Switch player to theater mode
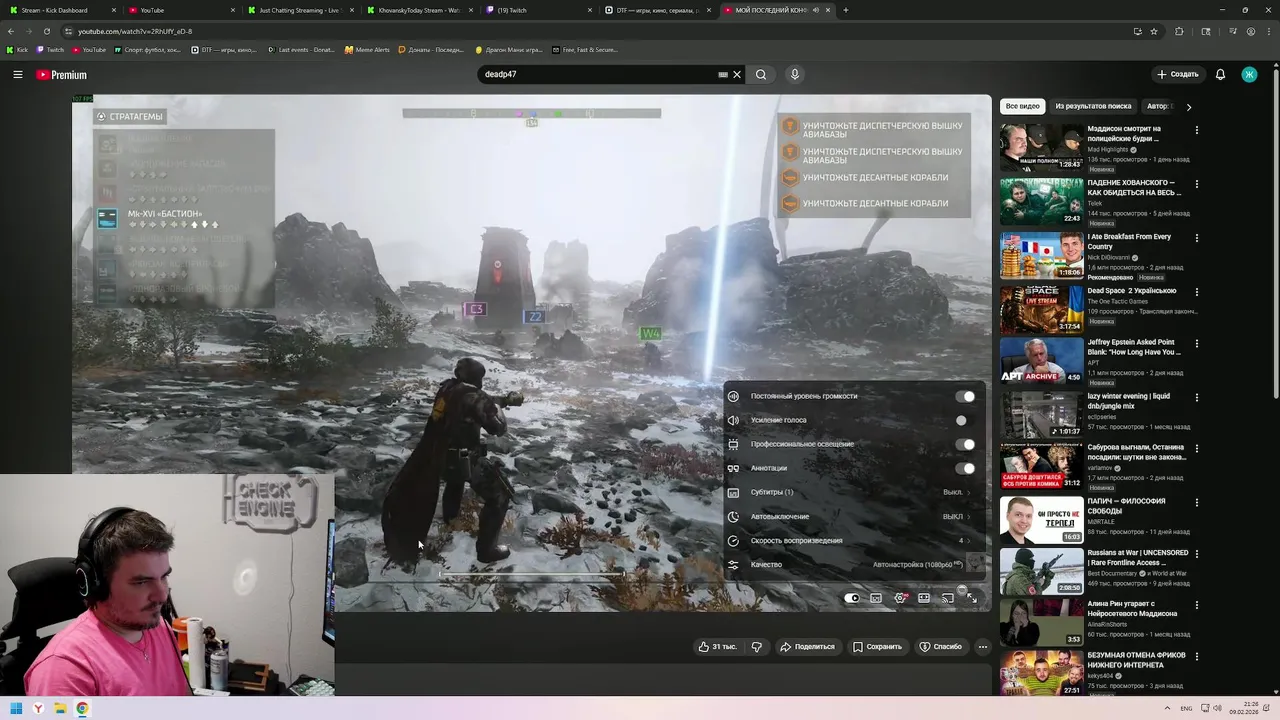 coord(924,598)
